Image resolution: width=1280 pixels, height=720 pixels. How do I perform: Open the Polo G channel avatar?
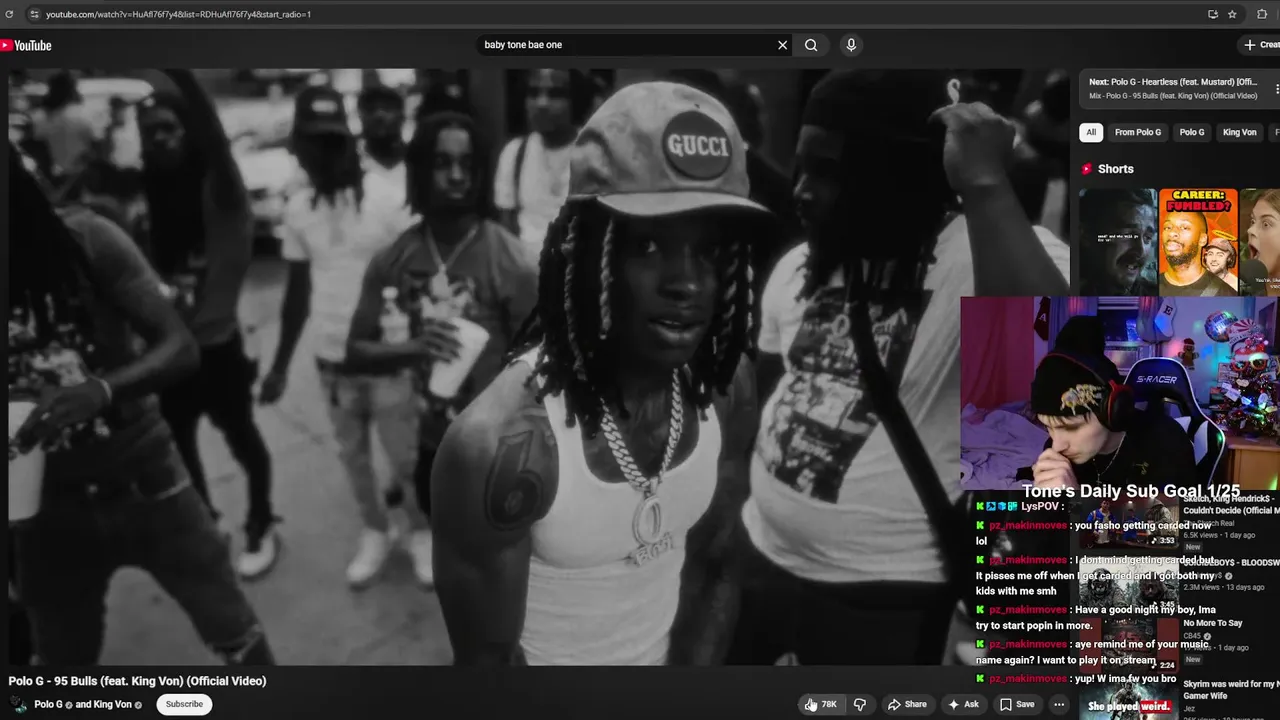[18, 704]
